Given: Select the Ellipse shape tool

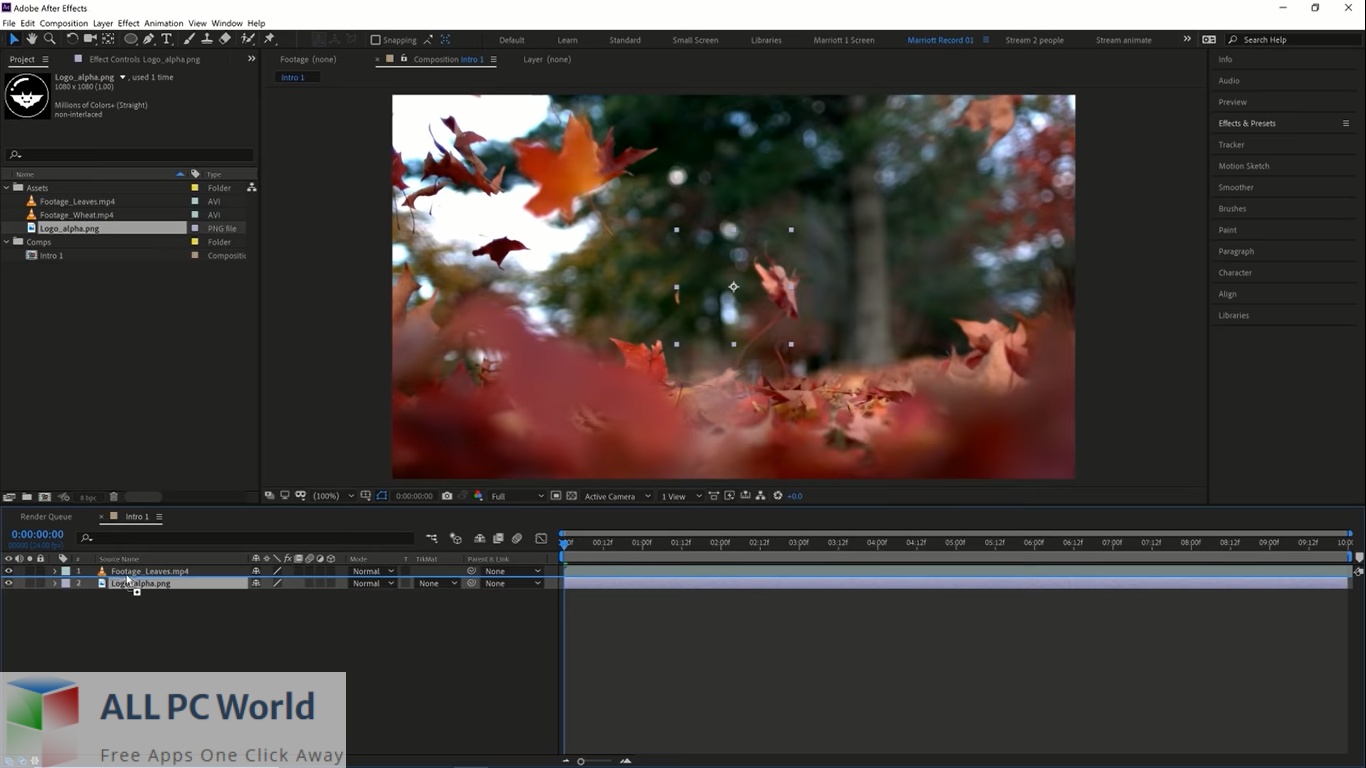Looking at the screenshot, I should [x=131, y=39].
